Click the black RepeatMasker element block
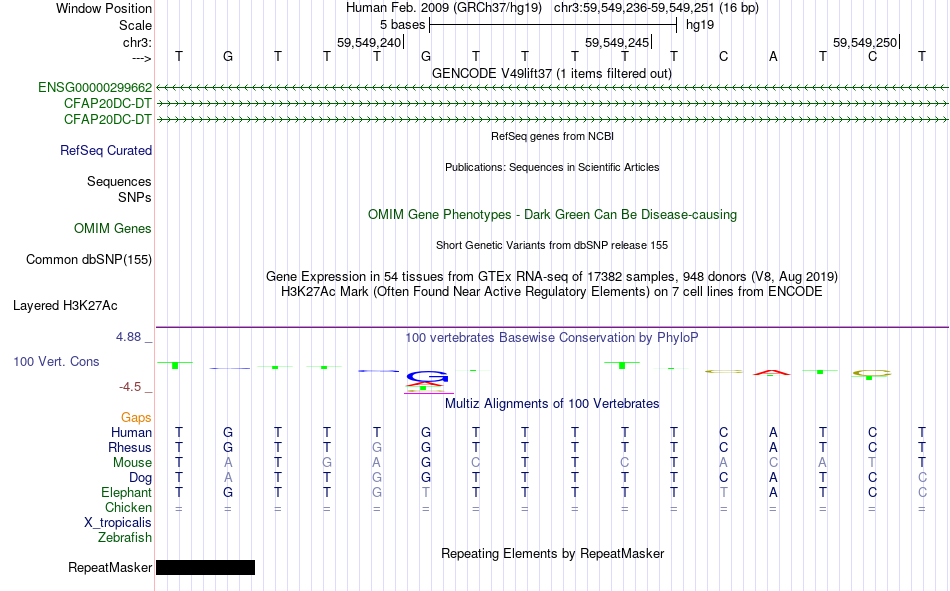 pyautogui.click(x=205, y=567)
